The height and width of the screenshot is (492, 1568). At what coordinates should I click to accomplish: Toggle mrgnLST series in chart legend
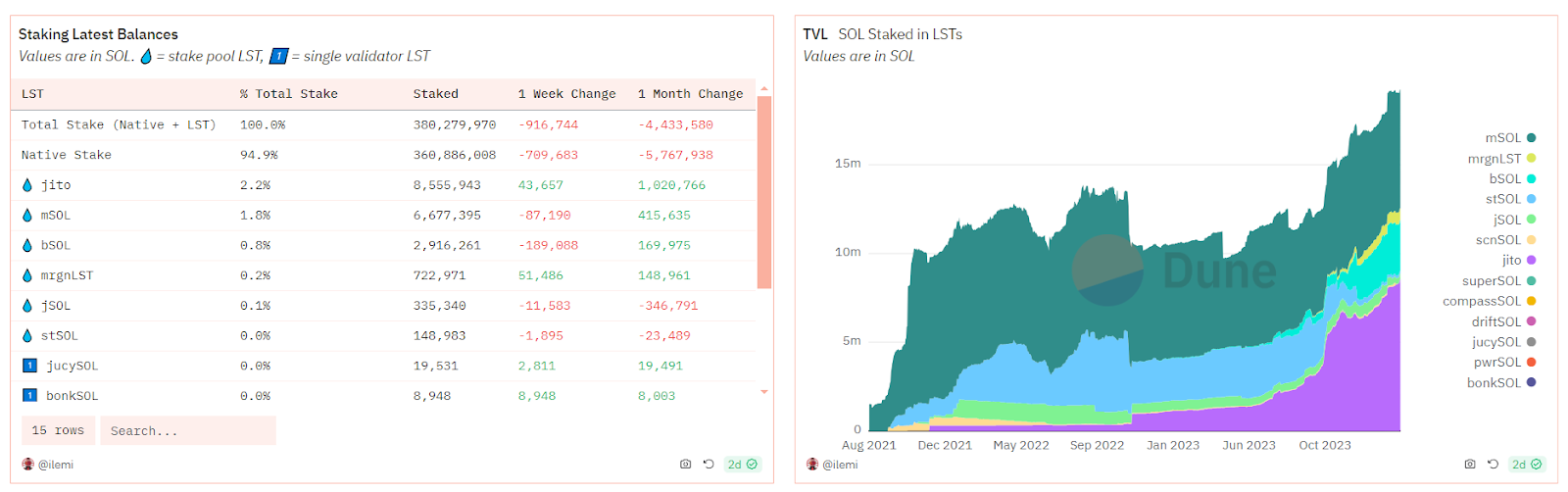click(1501, 159)
